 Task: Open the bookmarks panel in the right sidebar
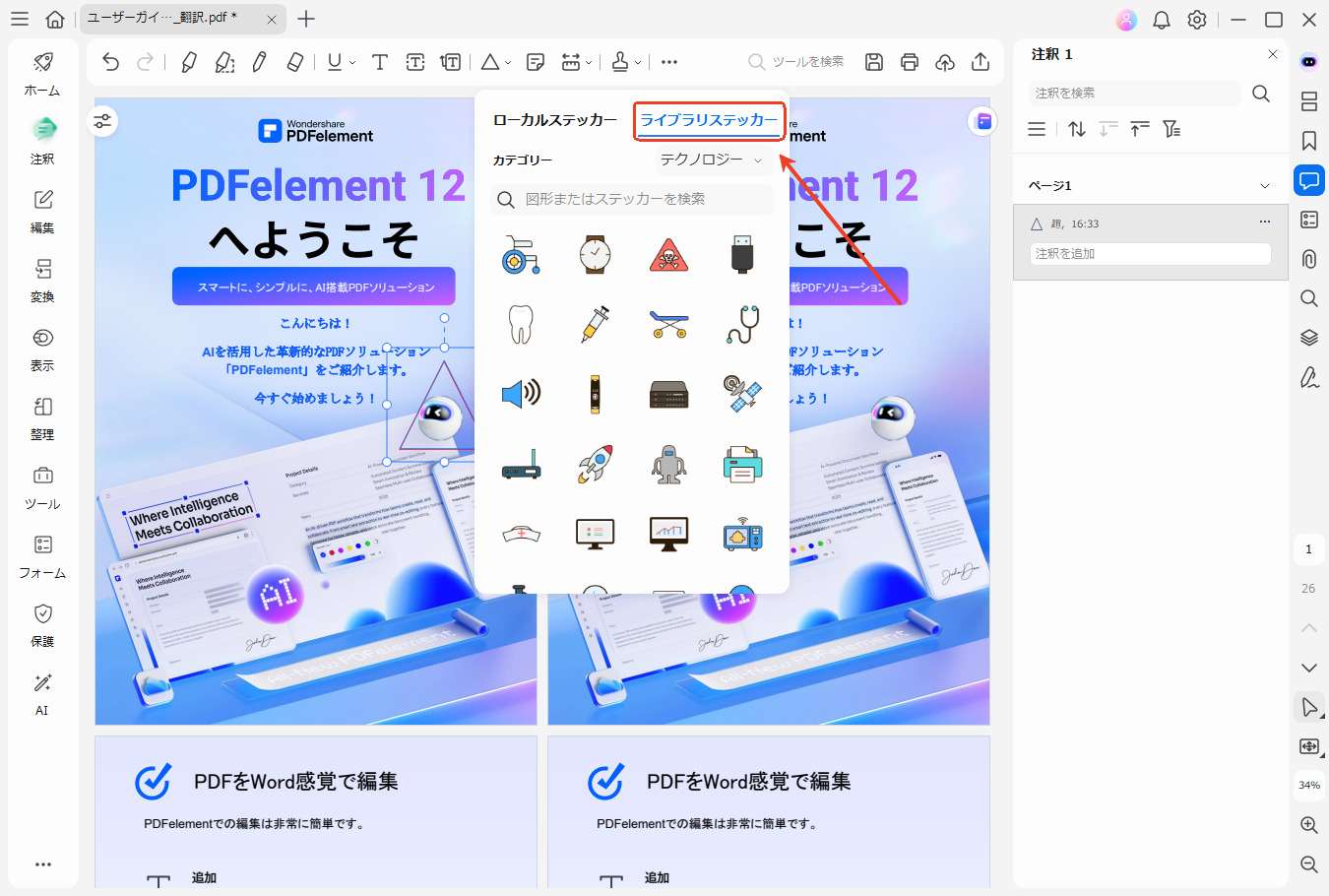click(x=1308, y=140)
